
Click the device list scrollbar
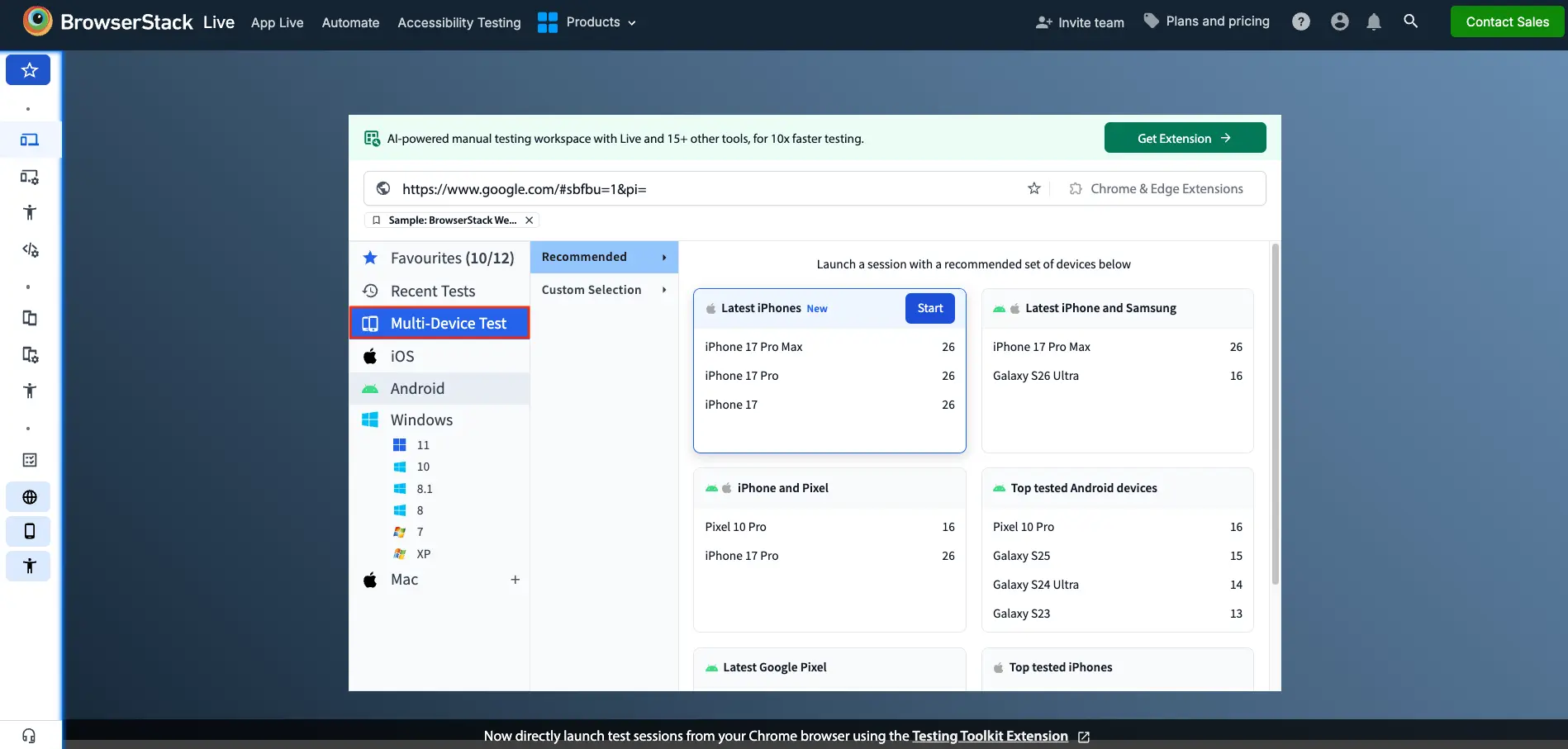[x=1275, y=415]
